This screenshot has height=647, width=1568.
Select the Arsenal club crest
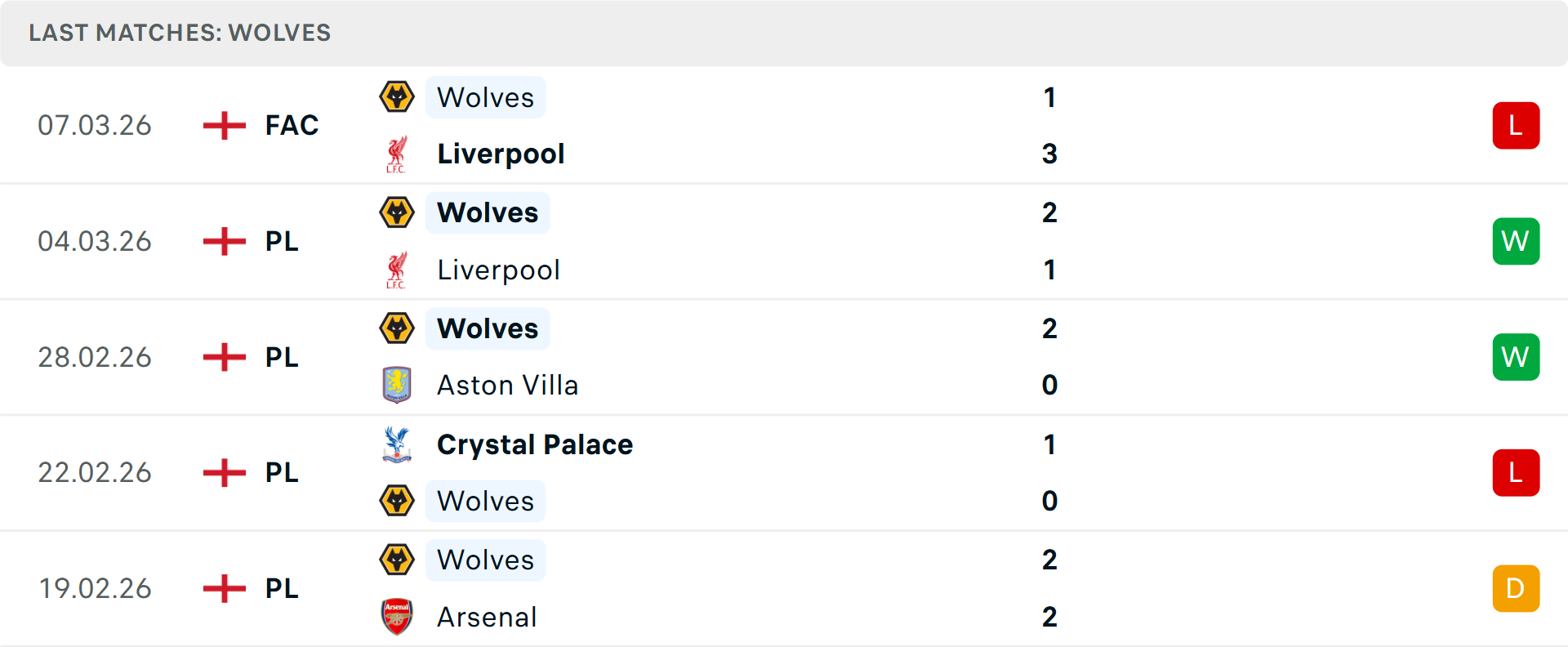397,617
